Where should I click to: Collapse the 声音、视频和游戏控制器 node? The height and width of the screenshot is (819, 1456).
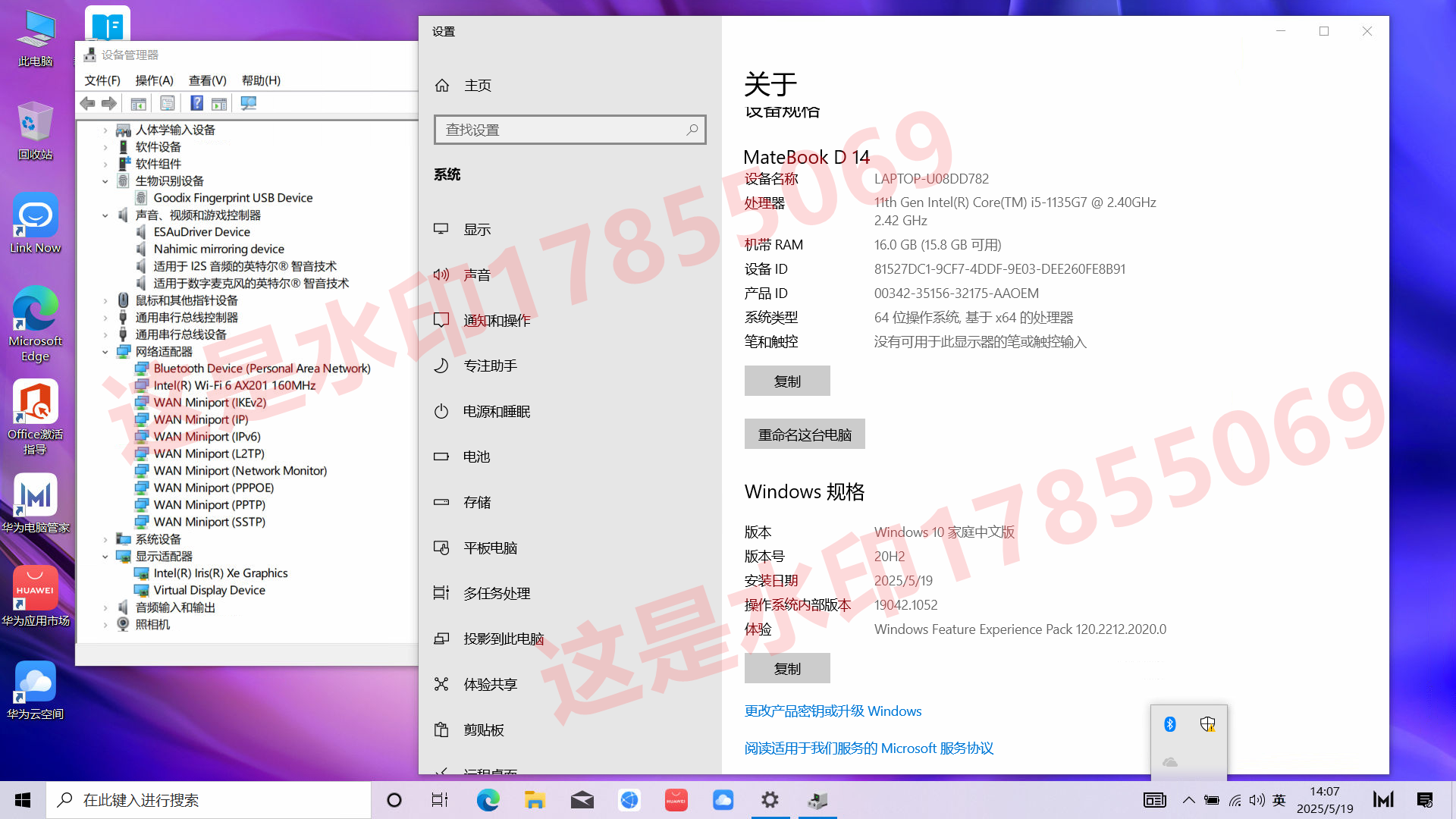tap(105, 215)
